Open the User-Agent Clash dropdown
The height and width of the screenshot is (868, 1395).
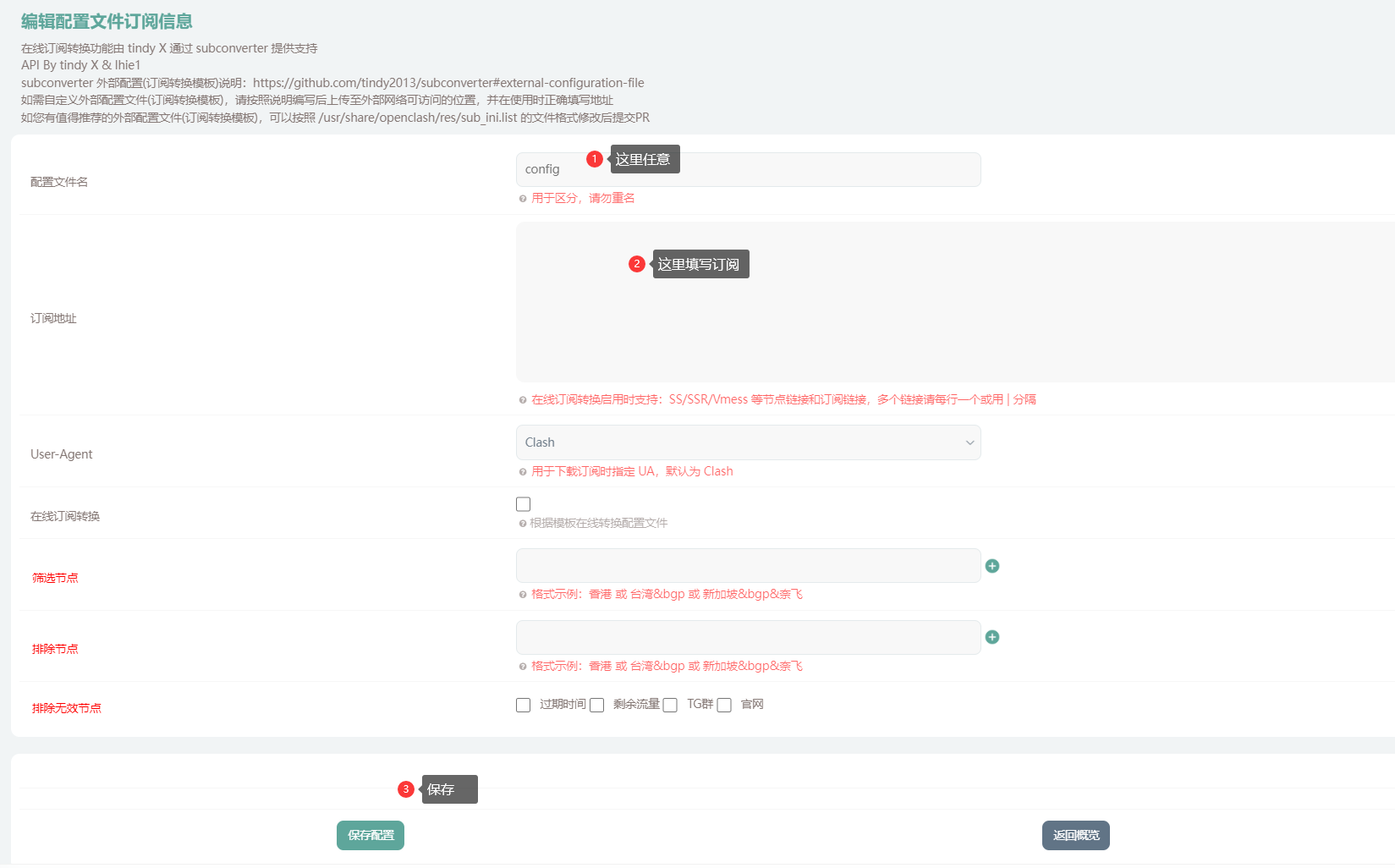(748, 442)
